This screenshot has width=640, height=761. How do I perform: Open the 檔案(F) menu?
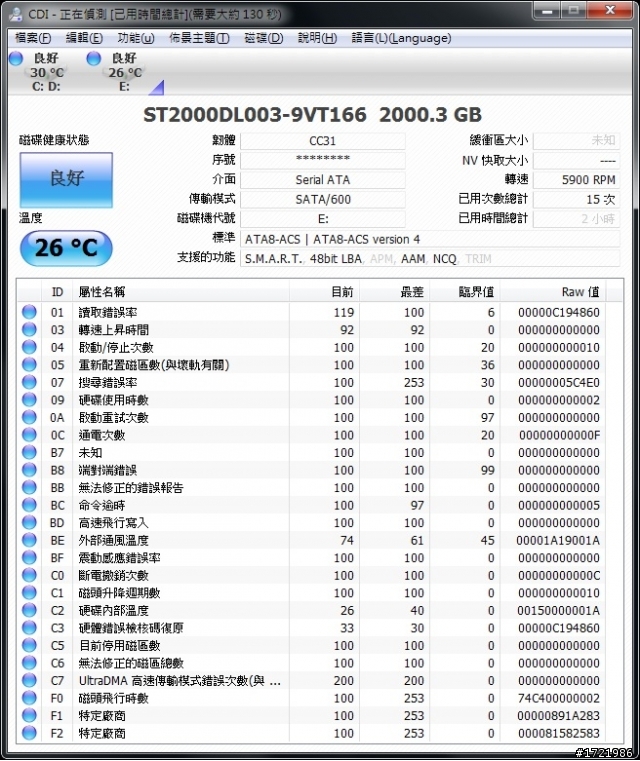pyautogui.click(x=33, y=38)
